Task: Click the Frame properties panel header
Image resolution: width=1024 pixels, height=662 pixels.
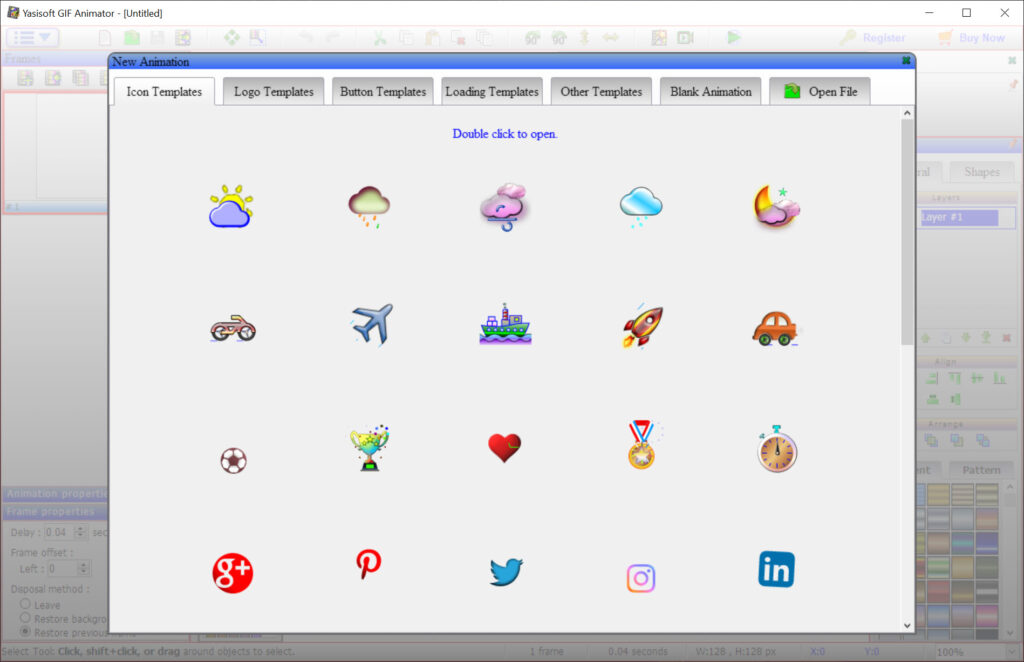Action: (x=56, y=511)
